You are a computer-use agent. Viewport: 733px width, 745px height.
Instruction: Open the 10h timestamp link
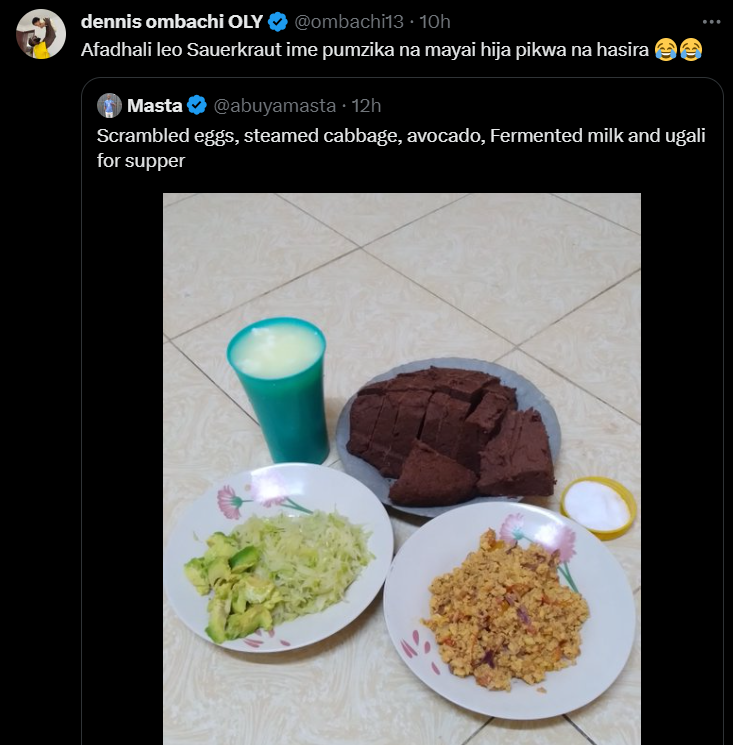click(434, 22)
